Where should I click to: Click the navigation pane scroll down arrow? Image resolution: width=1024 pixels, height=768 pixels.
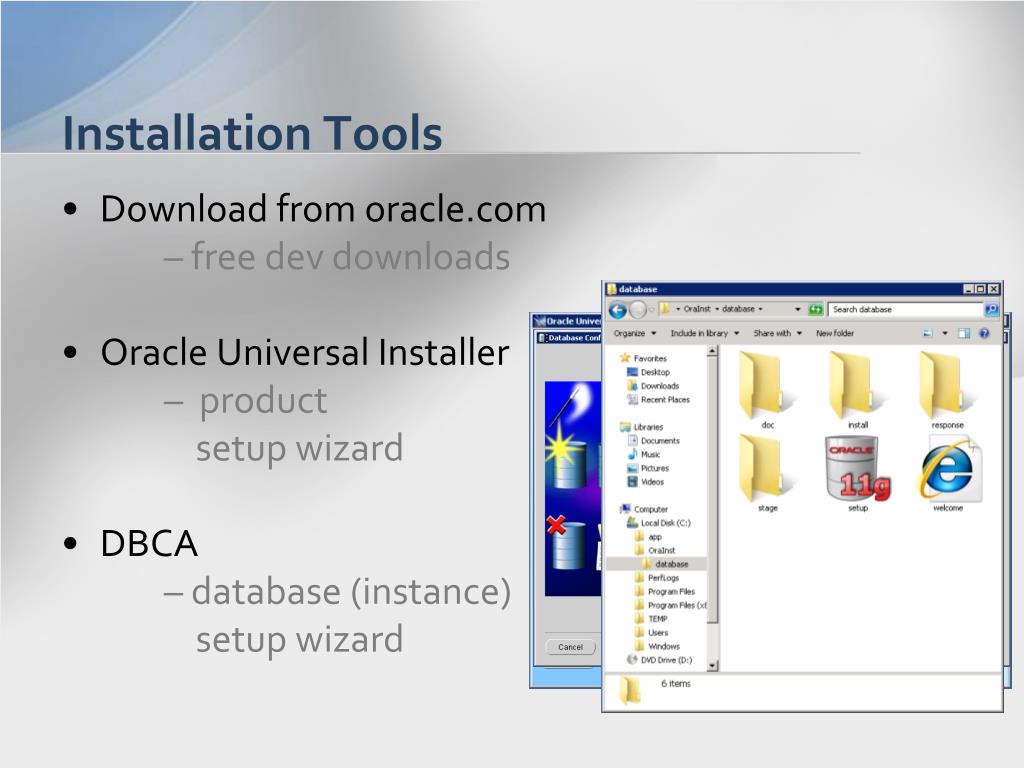tap(712, 666)
